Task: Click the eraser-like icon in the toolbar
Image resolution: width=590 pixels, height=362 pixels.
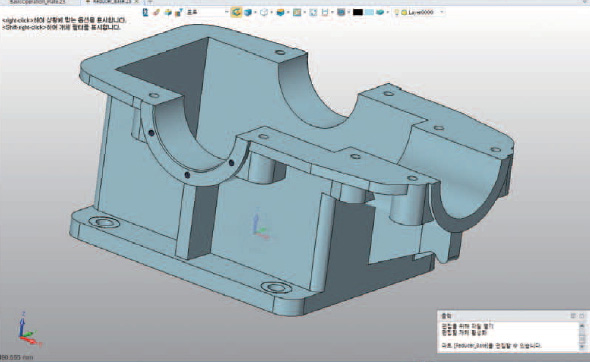Action: coord(156,12)
